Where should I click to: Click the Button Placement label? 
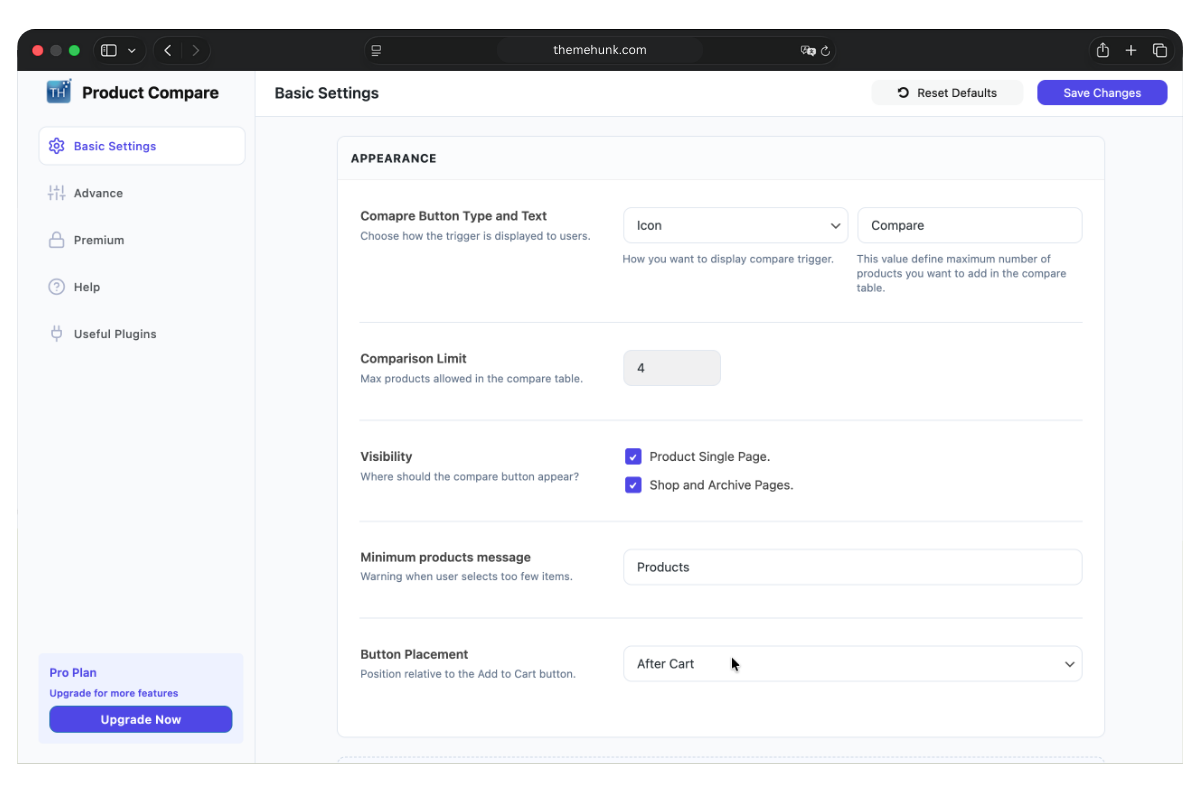[414, 654]
